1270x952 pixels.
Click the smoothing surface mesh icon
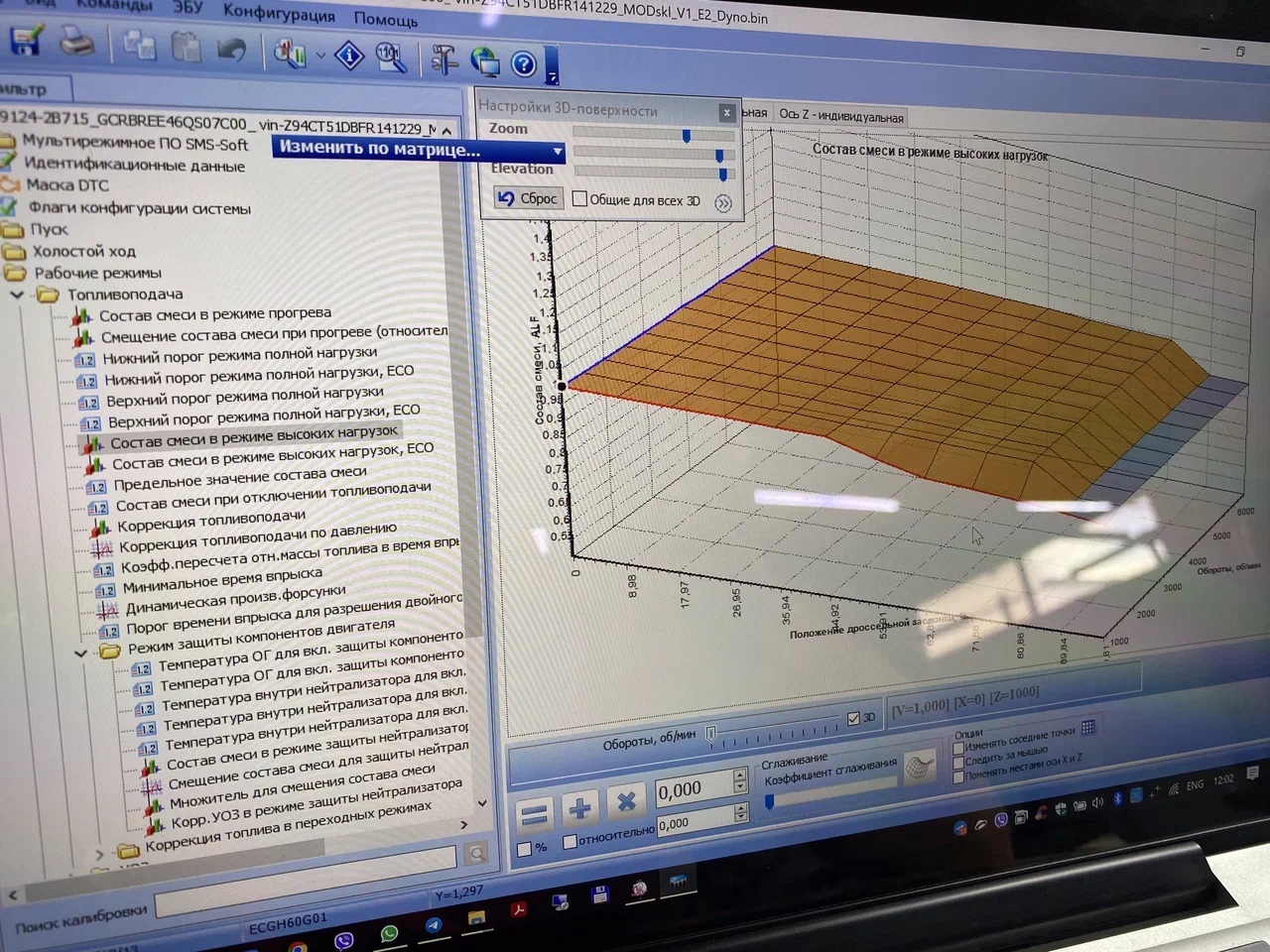[920, 767]
